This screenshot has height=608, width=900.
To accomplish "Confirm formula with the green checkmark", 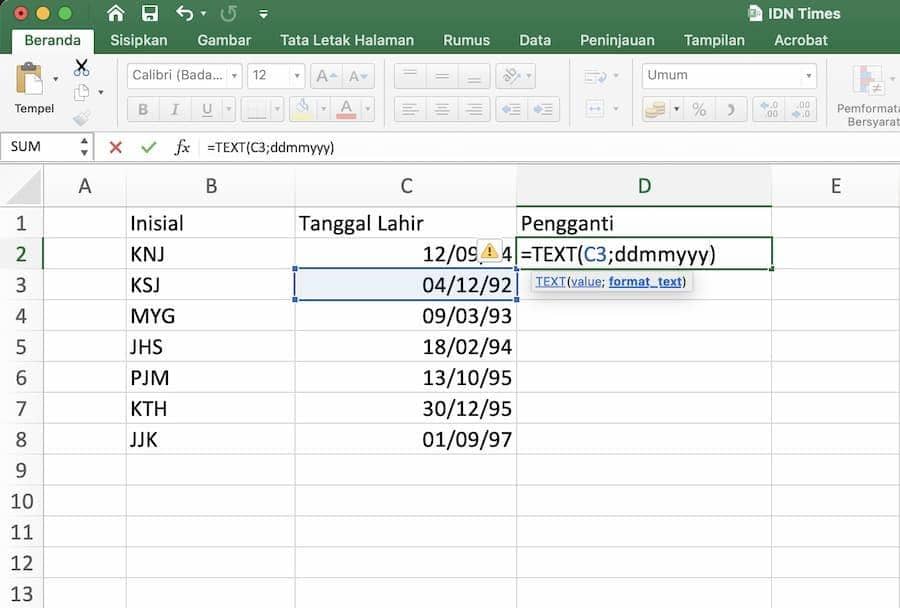I will pos(150,147).
